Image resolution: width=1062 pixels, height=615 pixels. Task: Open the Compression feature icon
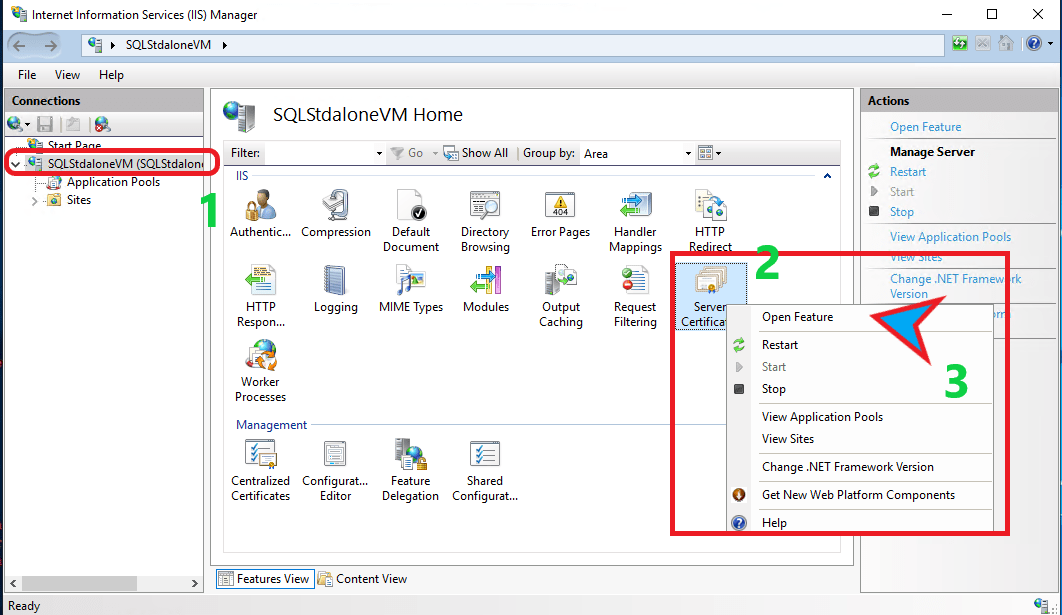coord(335,205)
